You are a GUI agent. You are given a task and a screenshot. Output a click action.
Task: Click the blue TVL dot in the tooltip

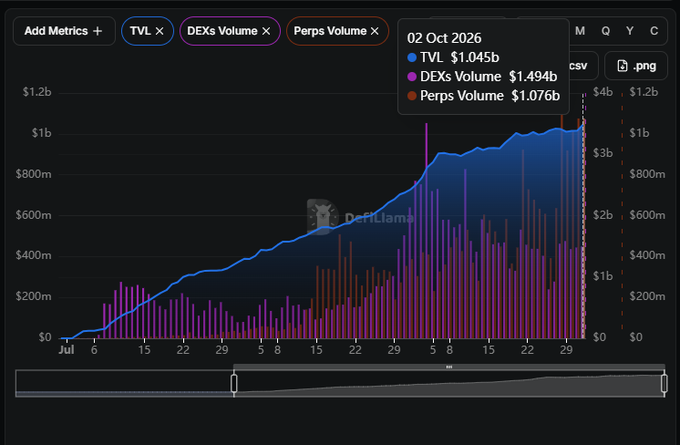click(412, 58)
